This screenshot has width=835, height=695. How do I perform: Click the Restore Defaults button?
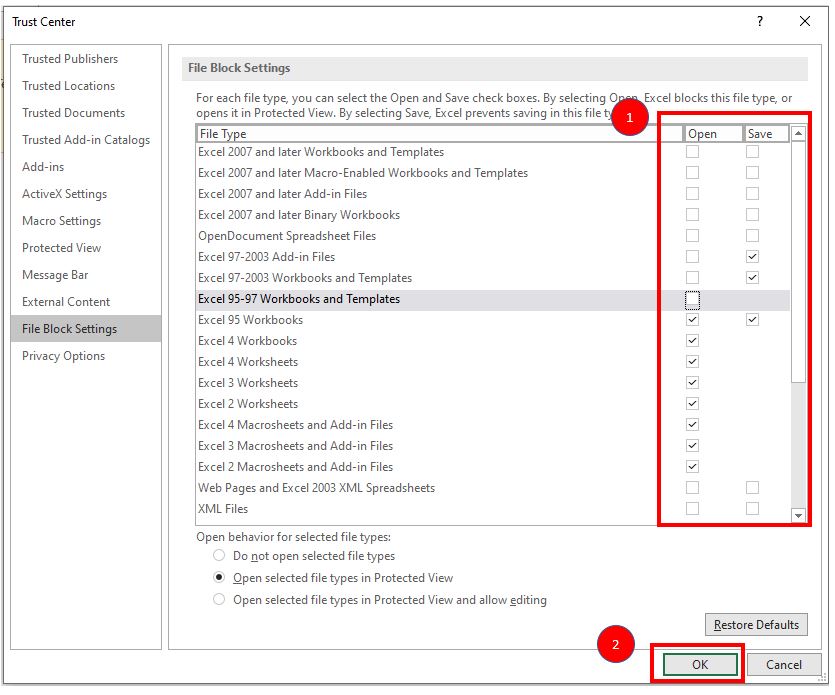[755, 625]
